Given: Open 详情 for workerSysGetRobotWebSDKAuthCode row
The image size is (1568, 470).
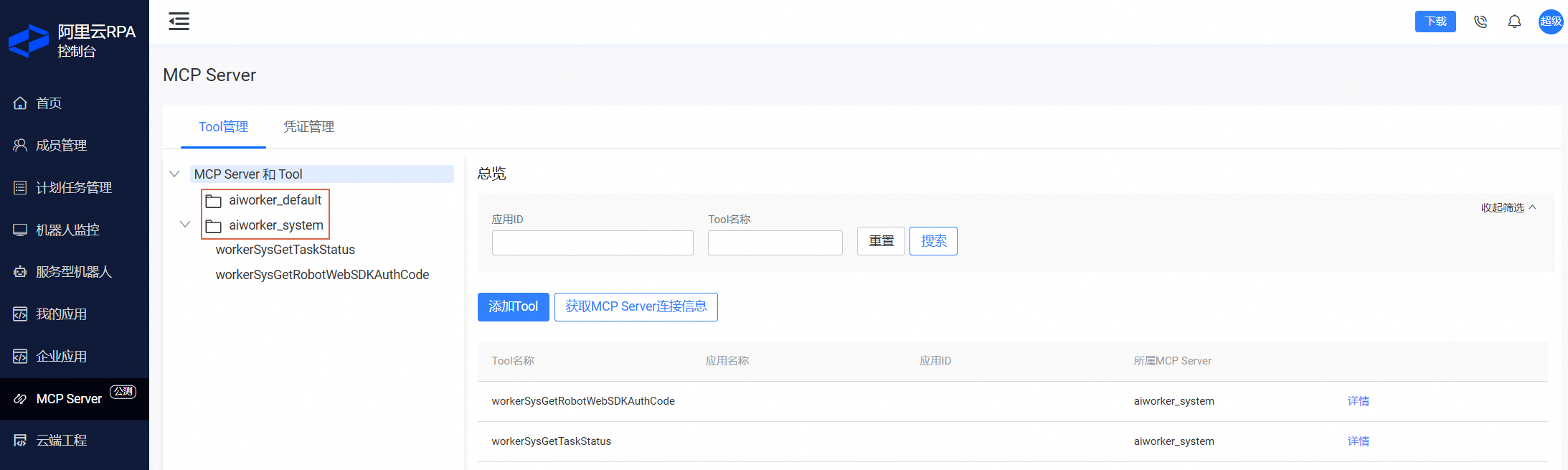Looking at the screenshot, I should [1359, 401].
